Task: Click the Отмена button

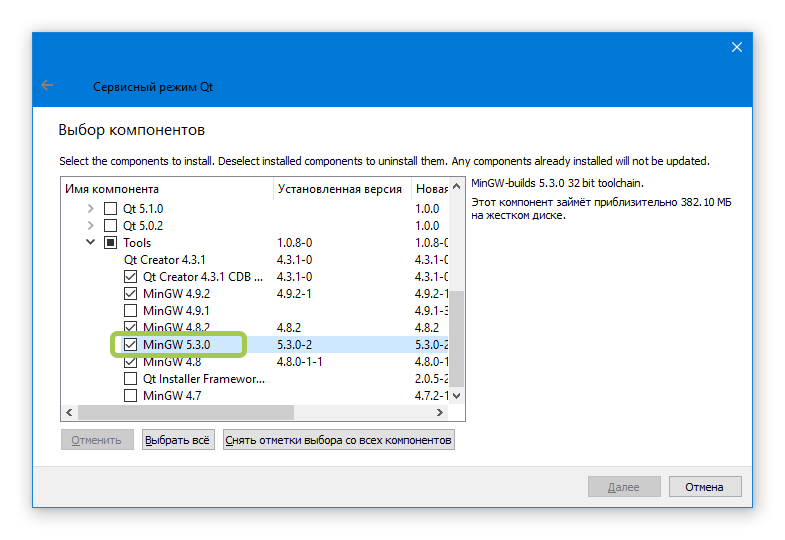Action: [704, 486]
